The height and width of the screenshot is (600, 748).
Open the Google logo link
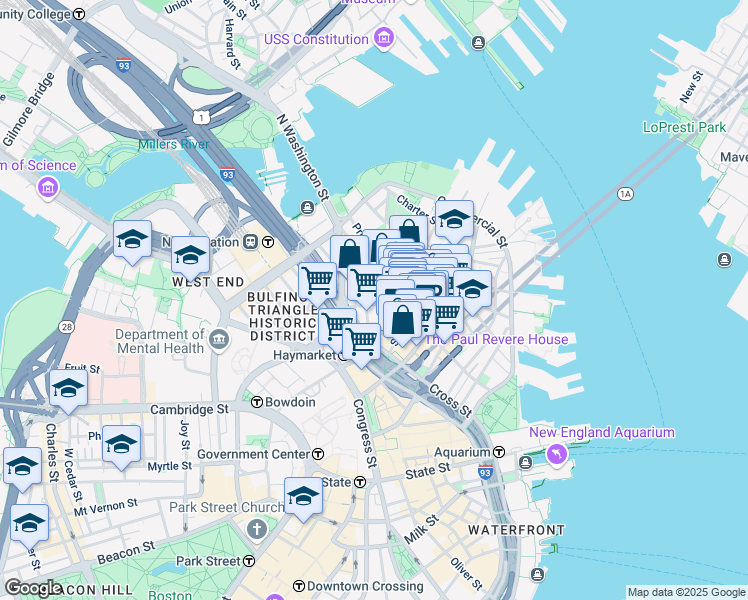[33, 589]
